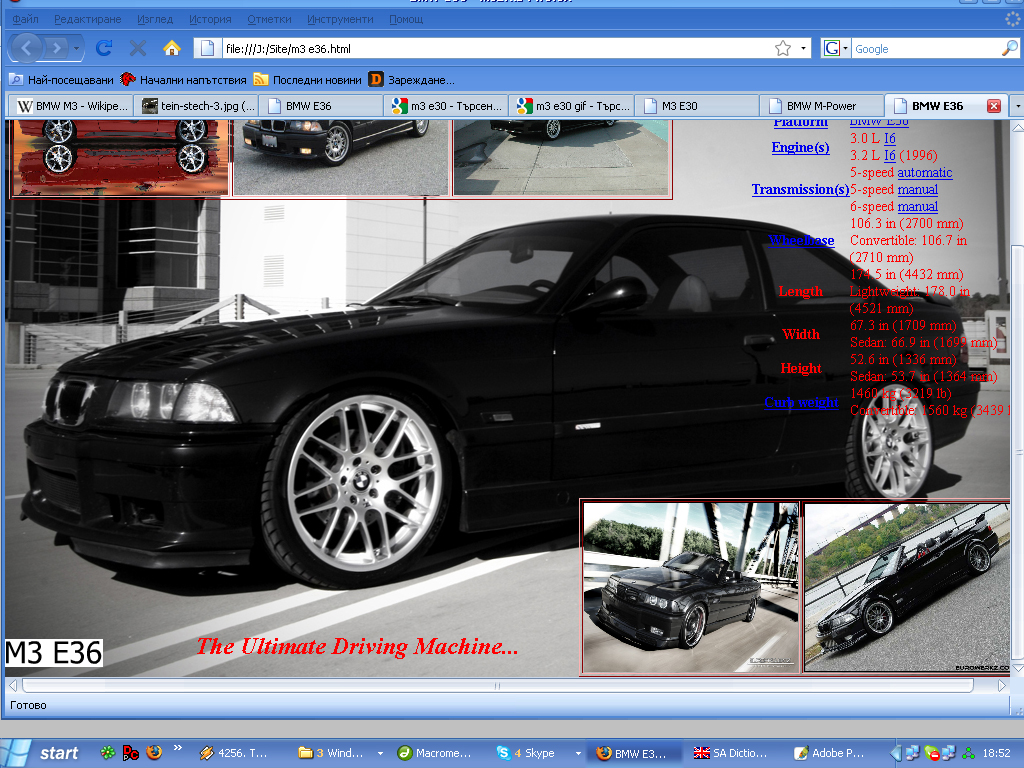Open the Зареждане... bookmark
Screen dimensions: 1024x768
[412, 80]
